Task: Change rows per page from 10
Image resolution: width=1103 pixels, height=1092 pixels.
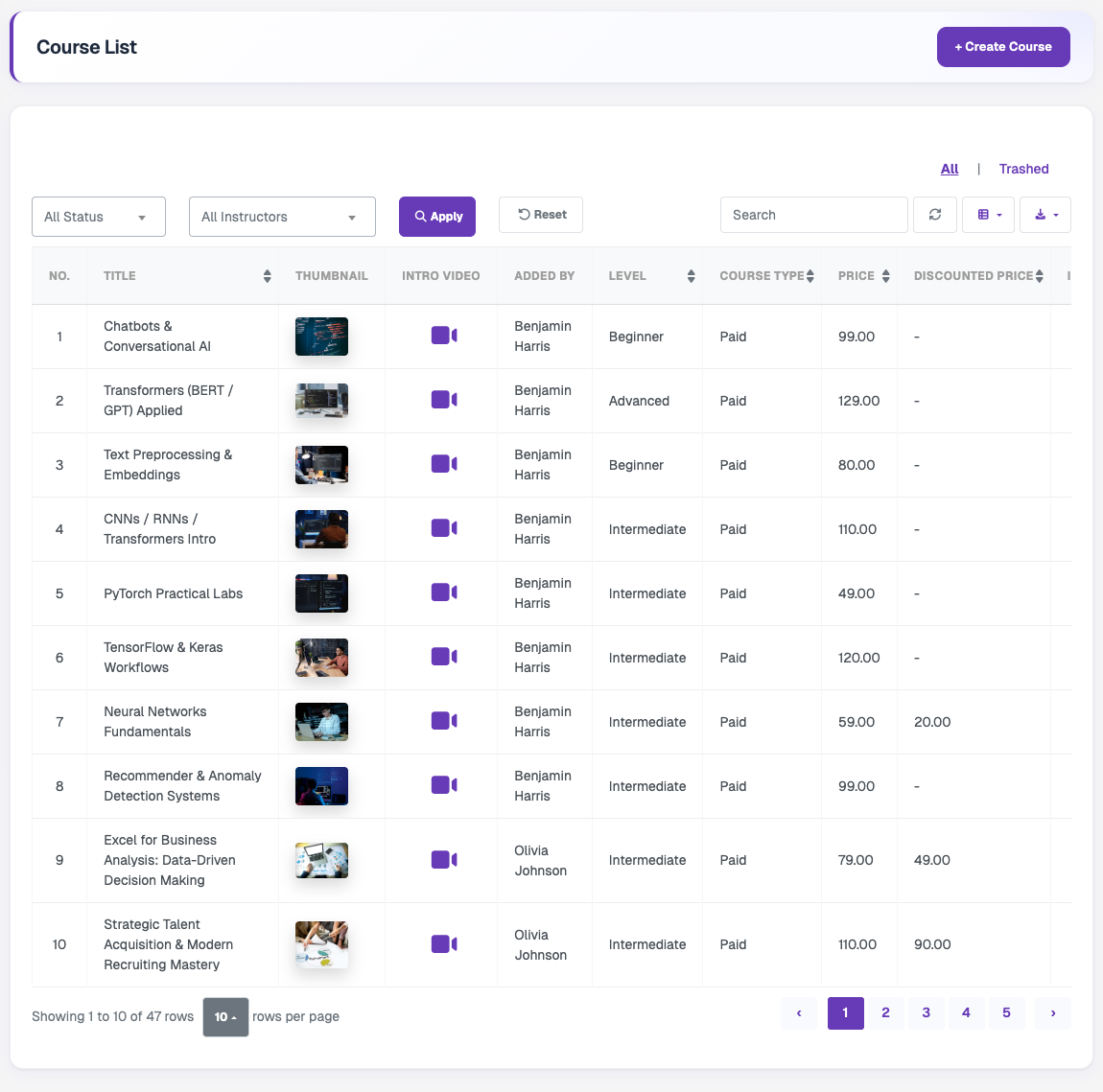Action: click(225, 1017)
